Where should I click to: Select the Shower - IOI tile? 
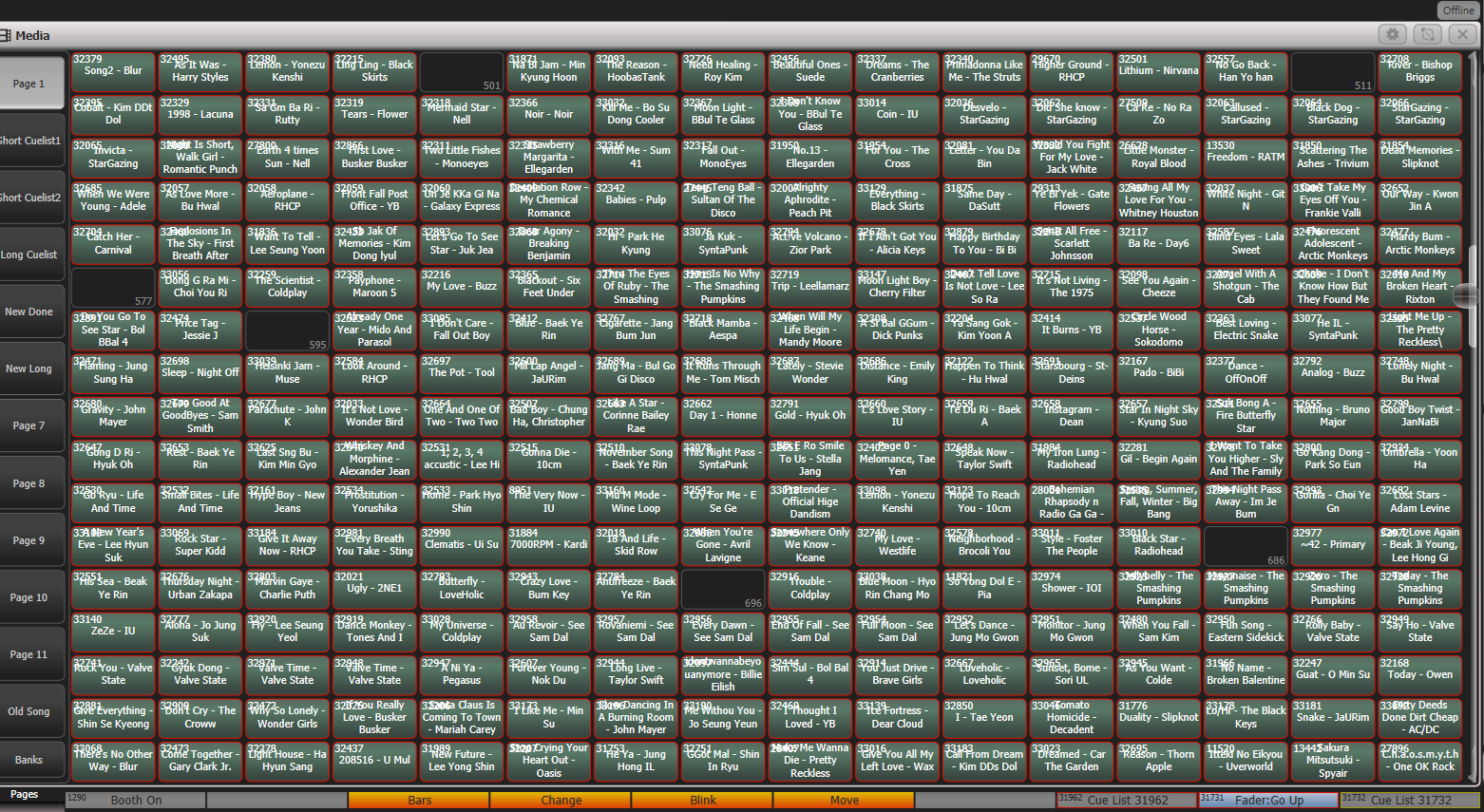point(1072,590)
